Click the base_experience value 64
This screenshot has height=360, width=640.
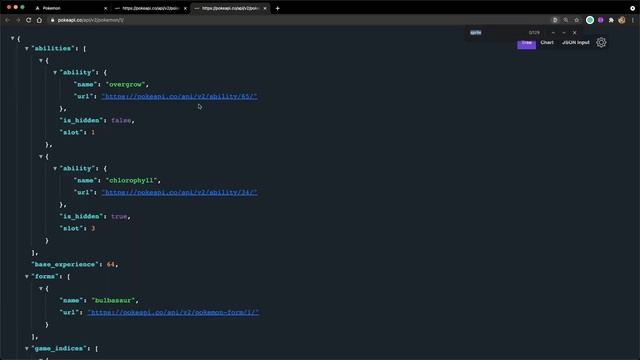[x=111, y=264]
